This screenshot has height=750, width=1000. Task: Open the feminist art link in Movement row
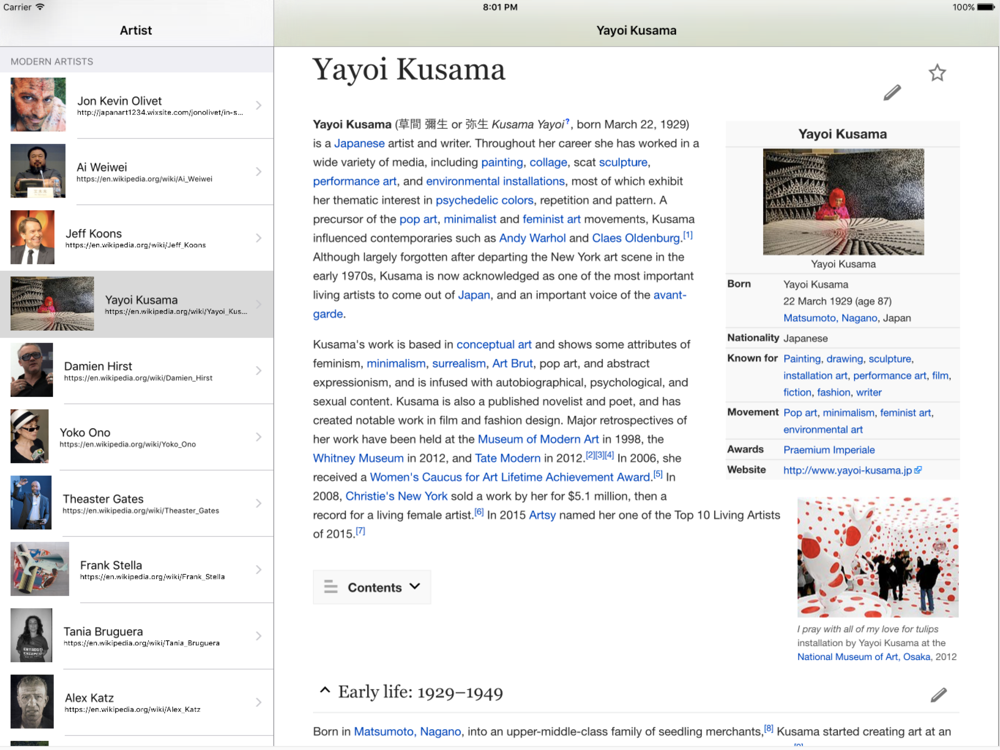point(905,413)
